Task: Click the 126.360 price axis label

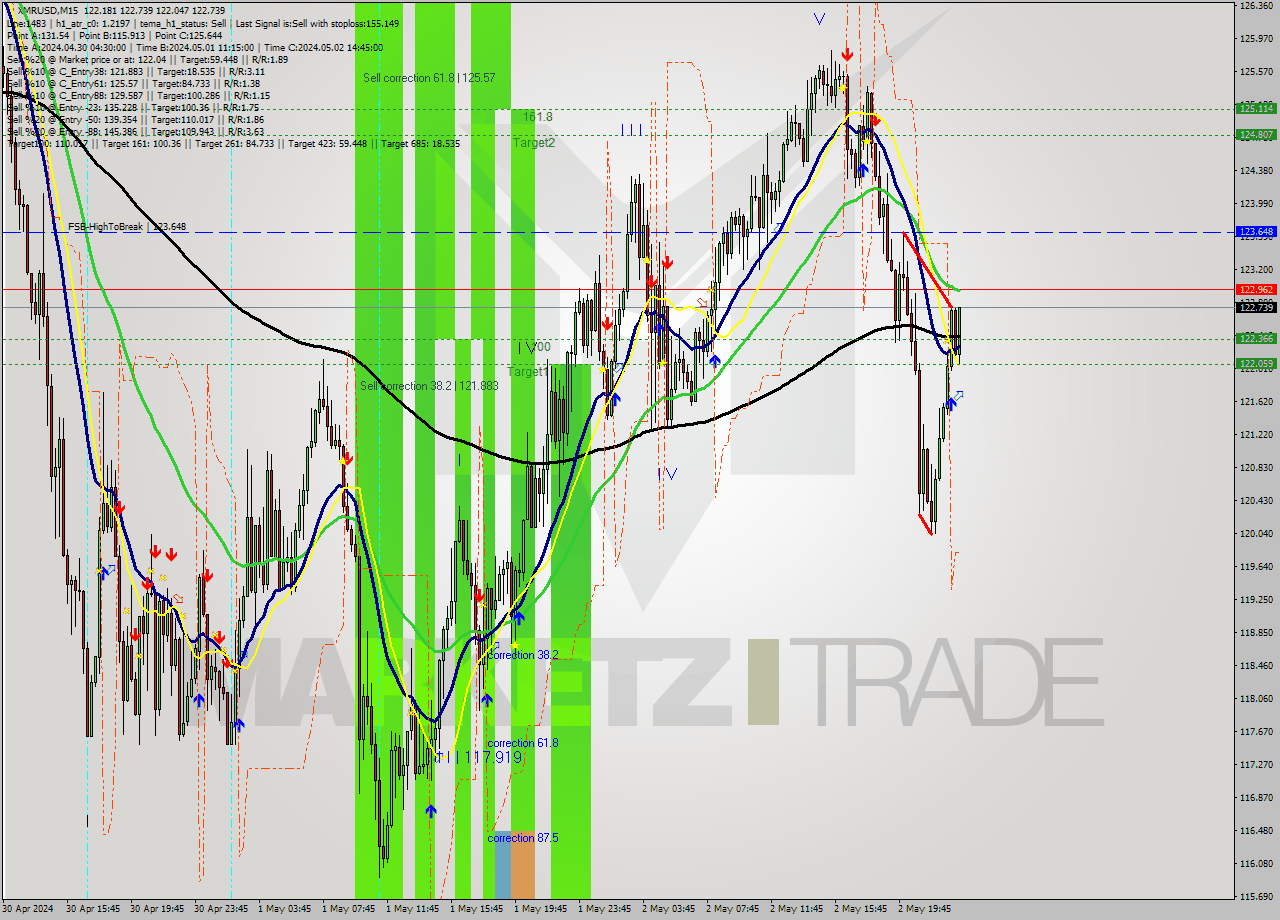Action: coord(1256,6)
